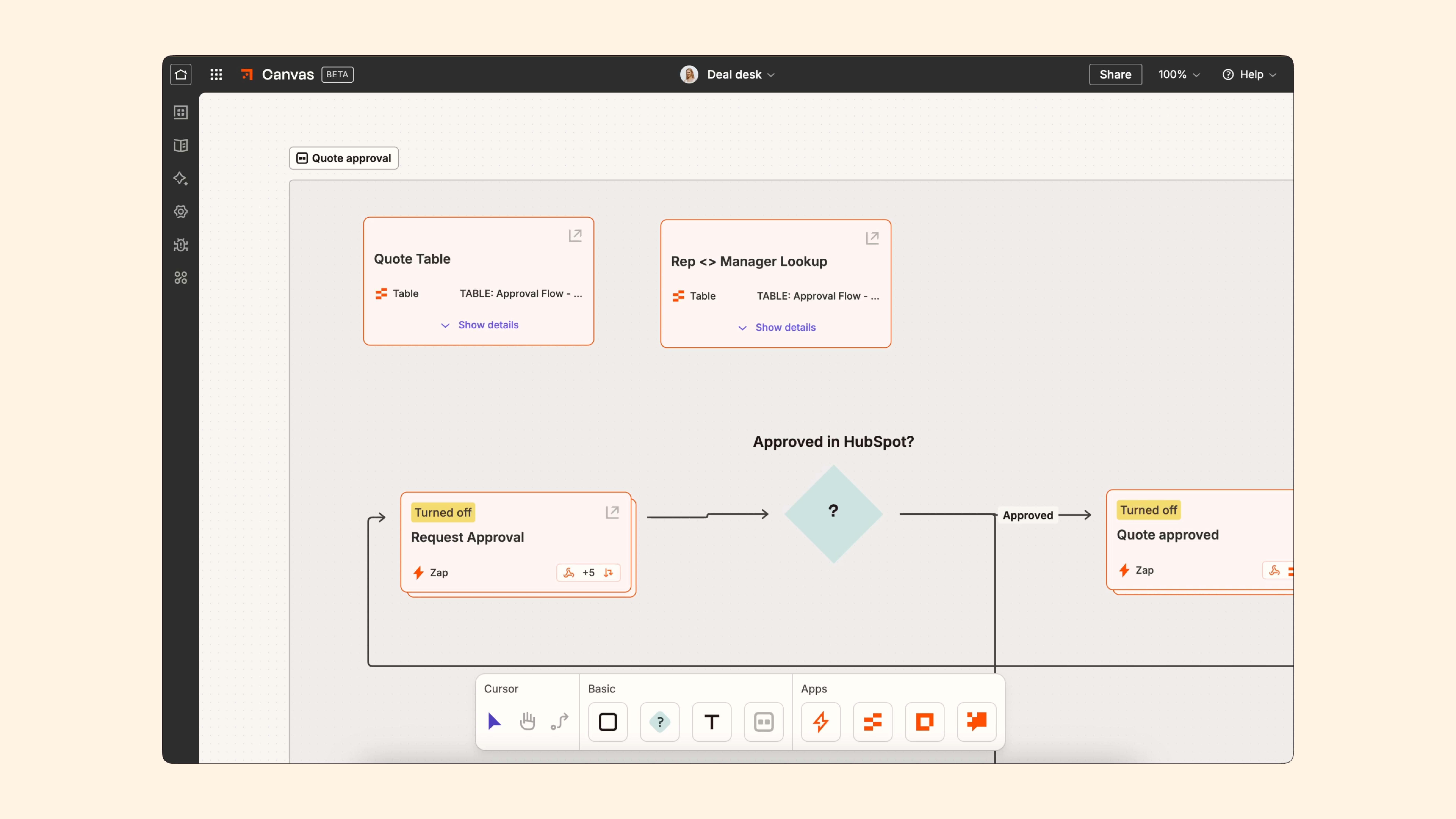The image size is (1456, 819).
Task: Select the connector/path tool
Action: (x=559, y=721)
